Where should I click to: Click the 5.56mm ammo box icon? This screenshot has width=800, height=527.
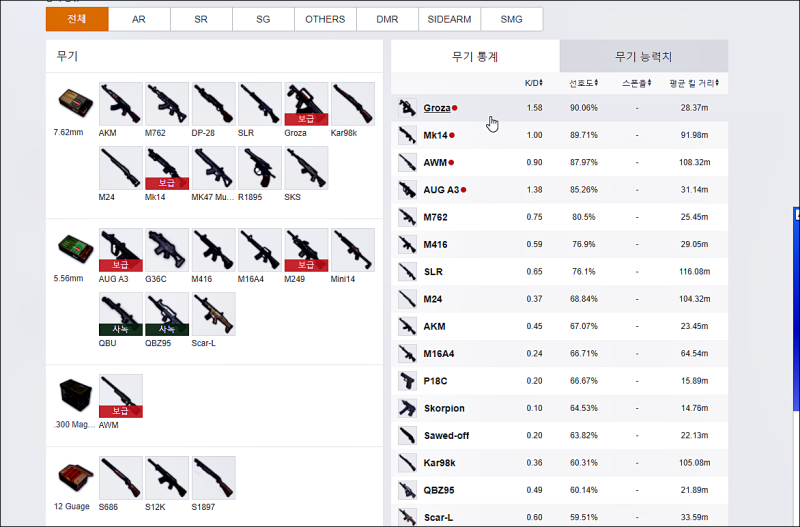click(x=75, y=248)
